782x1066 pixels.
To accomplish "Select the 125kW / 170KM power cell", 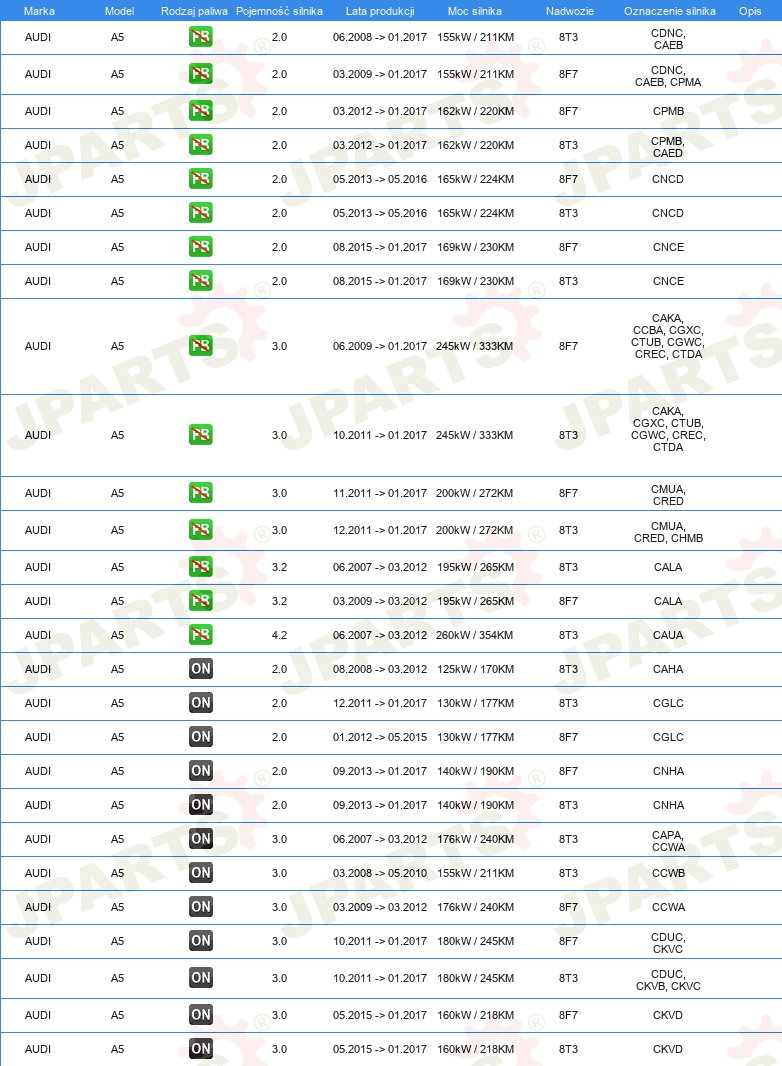I will pyautogui.click(x=475, y=669).
